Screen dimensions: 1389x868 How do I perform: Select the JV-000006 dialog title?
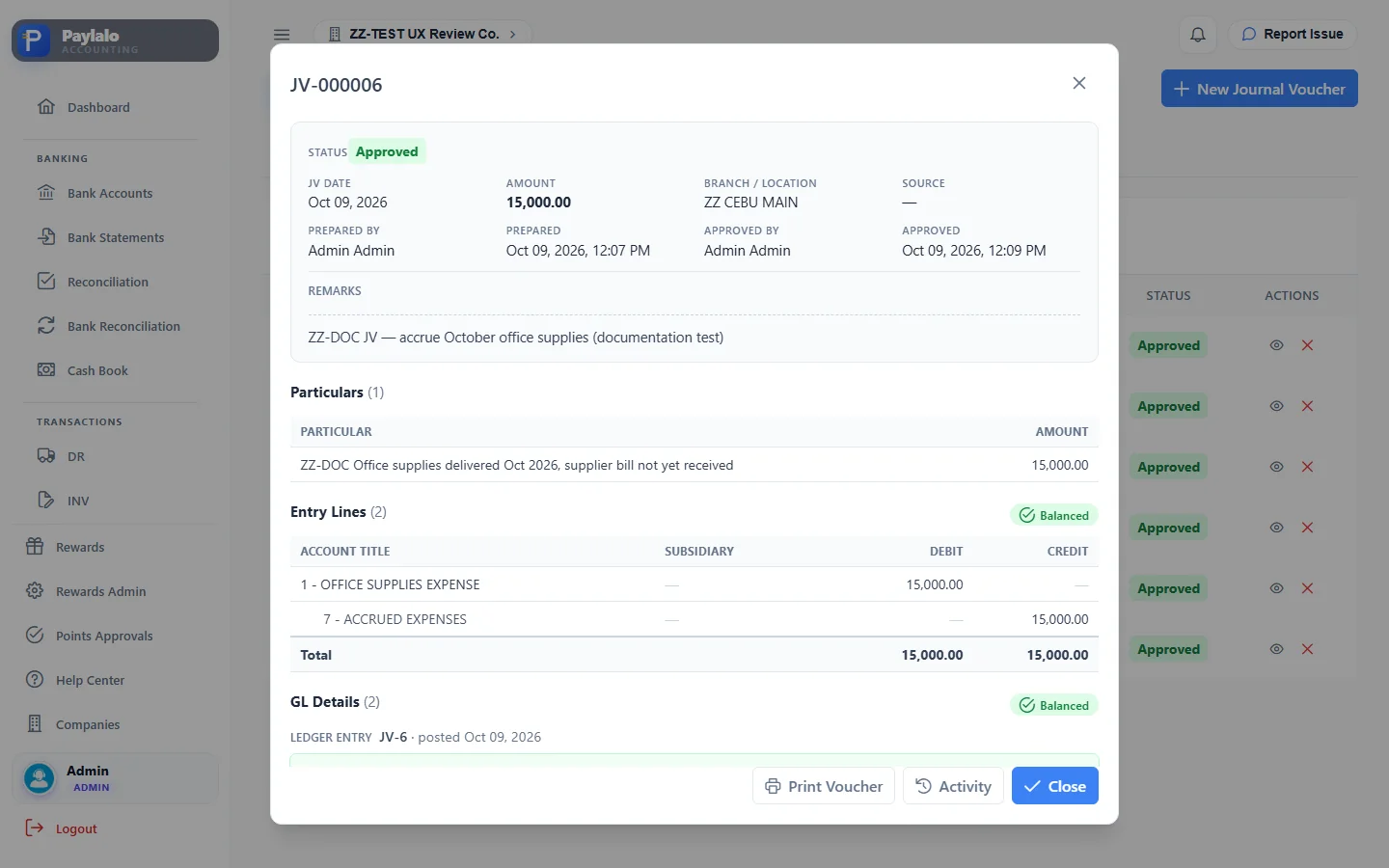337,85
